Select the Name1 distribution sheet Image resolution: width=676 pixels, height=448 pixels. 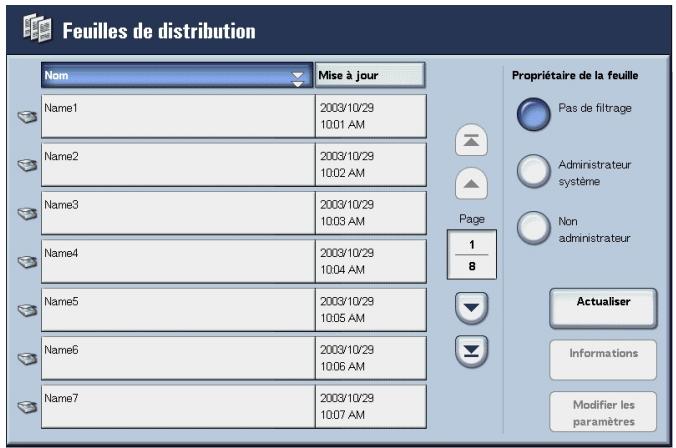pos(178,116)
